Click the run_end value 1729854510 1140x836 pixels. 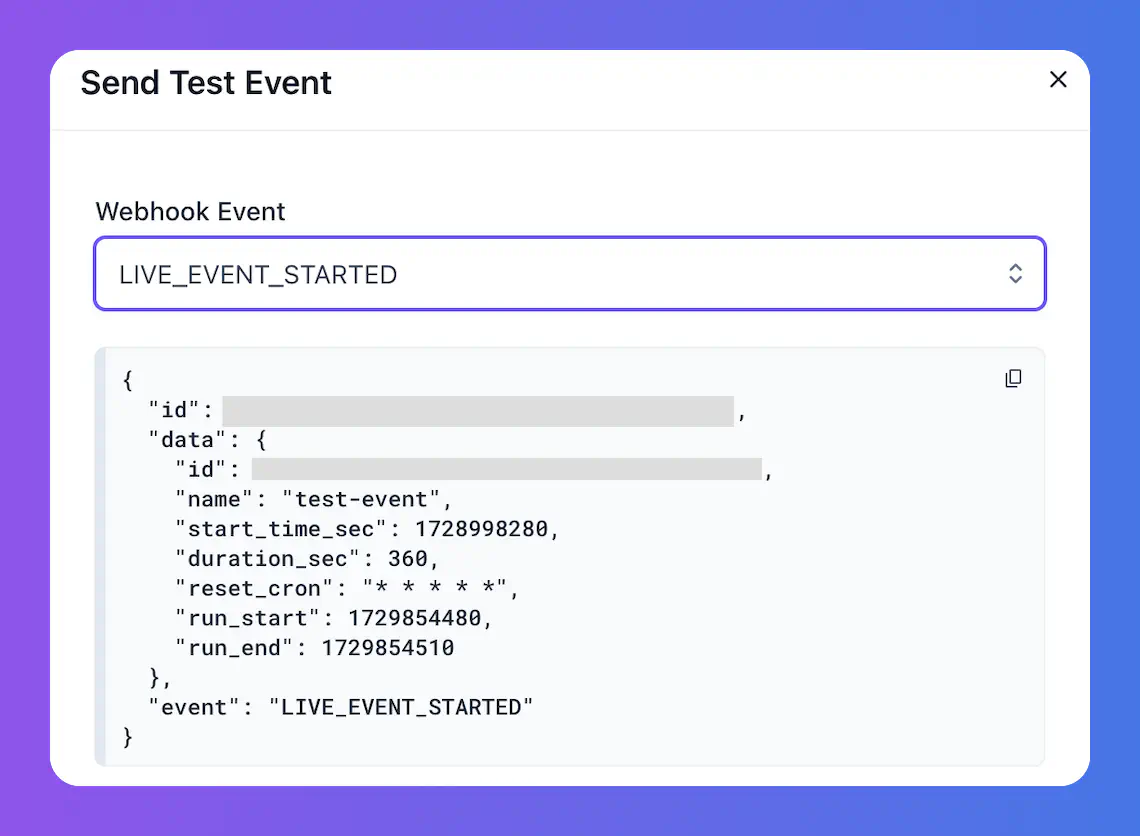(388, 648)
